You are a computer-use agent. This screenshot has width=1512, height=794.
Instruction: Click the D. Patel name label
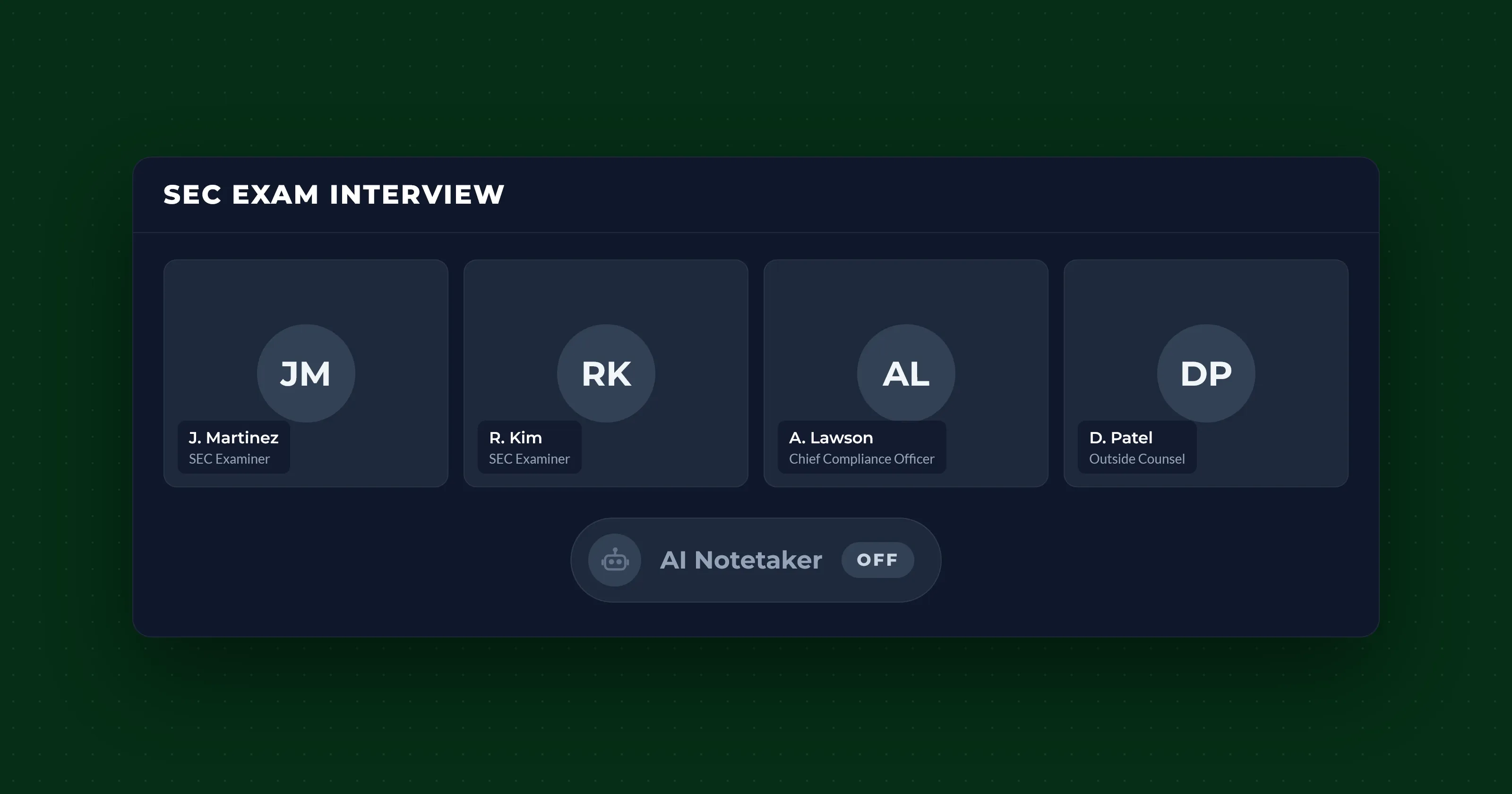click(1120, 438)
